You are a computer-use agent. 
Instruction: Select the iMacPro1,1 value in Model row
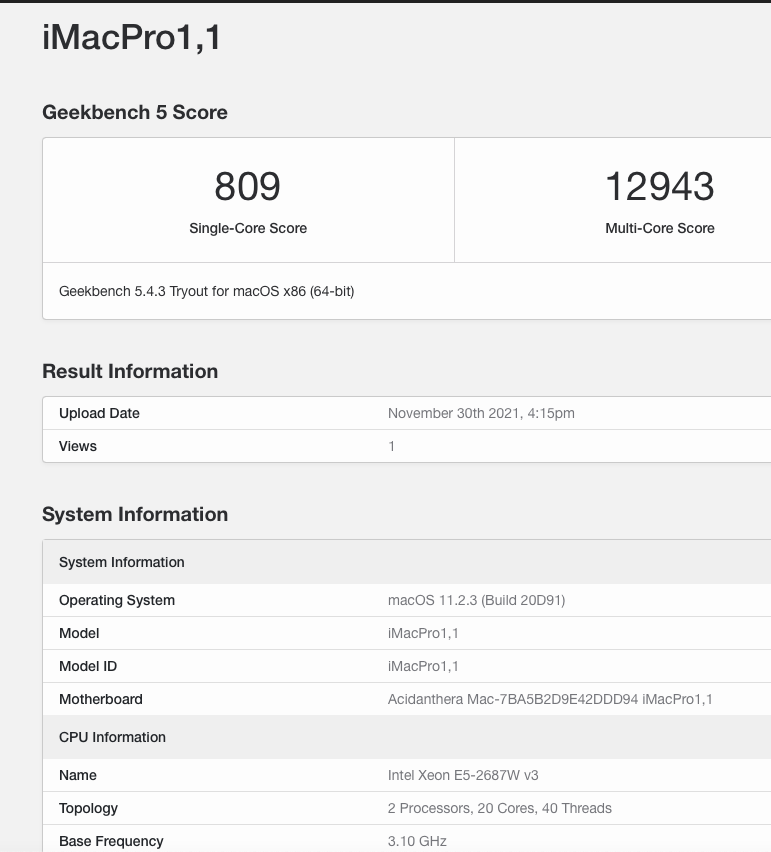tap(423, 634)
